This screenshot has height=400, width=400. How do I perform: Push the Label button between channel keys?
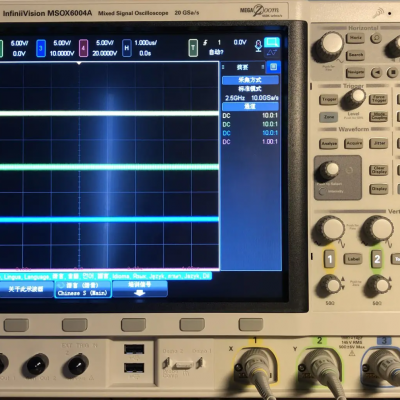353,259
